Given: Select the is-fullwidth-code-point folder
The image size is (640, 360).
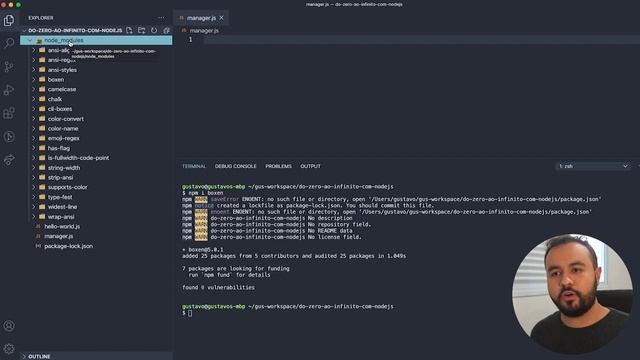Looking at the screenshot, I should [96, 158].
